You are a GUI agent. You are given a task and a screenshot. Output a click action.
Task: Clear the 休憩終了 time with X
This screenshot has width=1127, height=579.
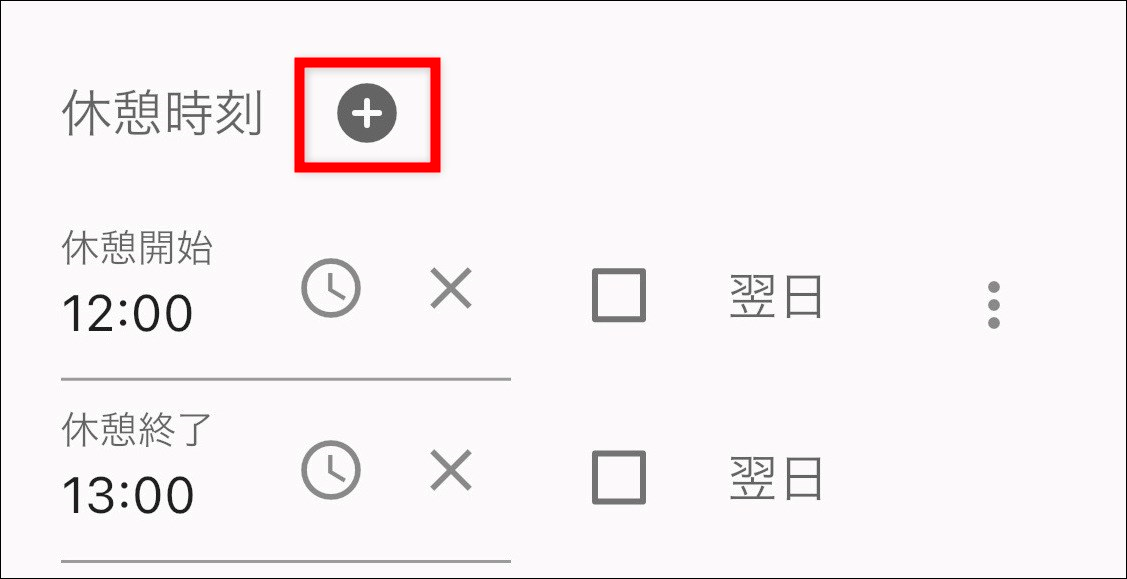(451, 470)
